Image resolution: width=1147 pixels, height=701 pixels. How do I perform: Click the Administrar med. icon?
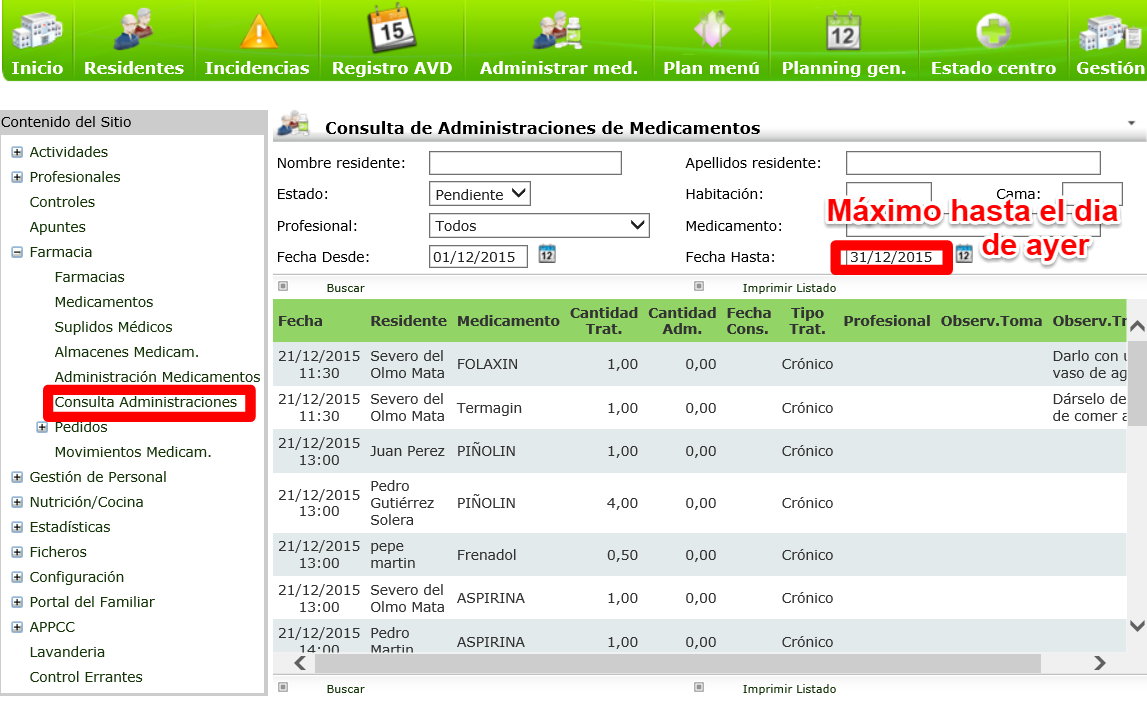coord(558,31)
